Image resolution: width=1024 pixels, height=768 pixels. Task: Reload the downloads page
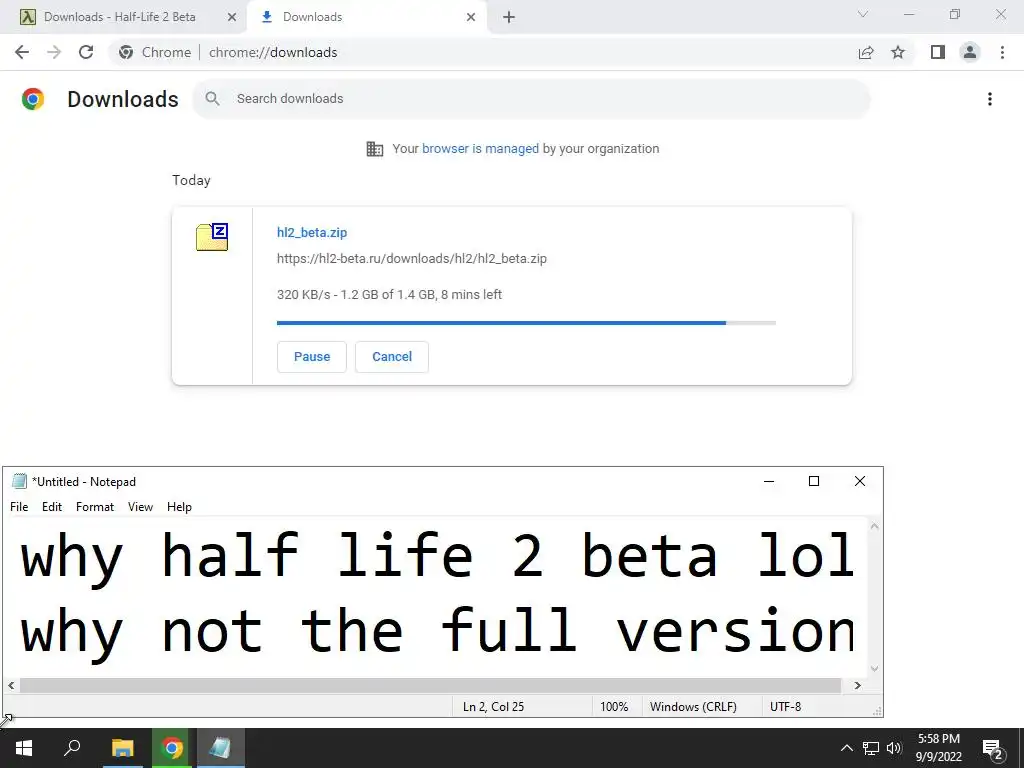(x=86, y=52)
